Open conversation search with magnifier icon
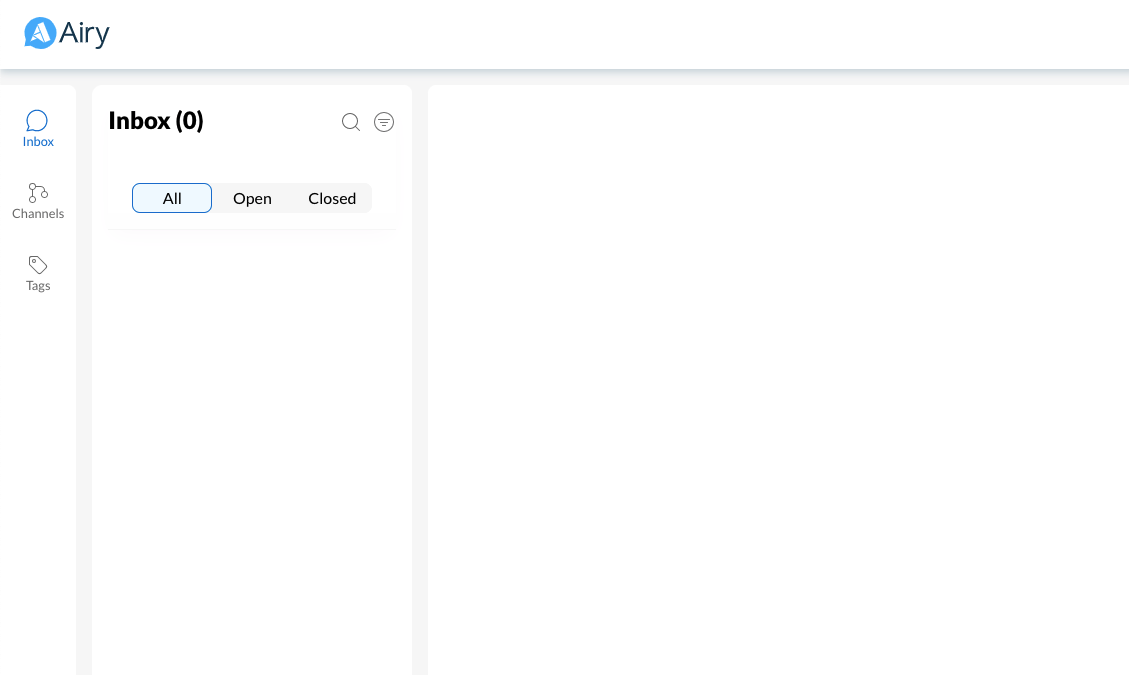The height and width of the screenshot is (675, 1129). click(351, 122)
